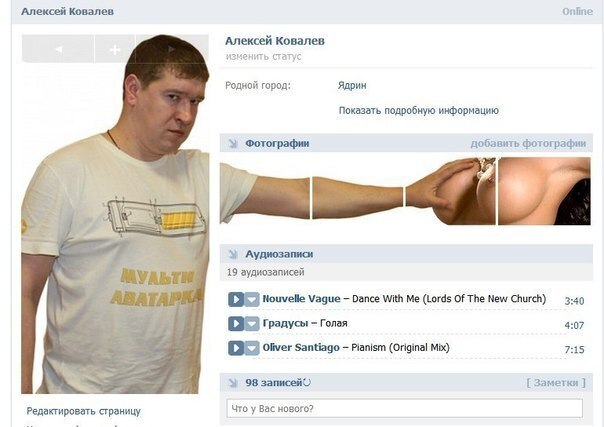Viewport: 604px width, 427px height.
Task: Click the Что у Вас нового input field
Action: pyautogui.click(x=405, y=409)
